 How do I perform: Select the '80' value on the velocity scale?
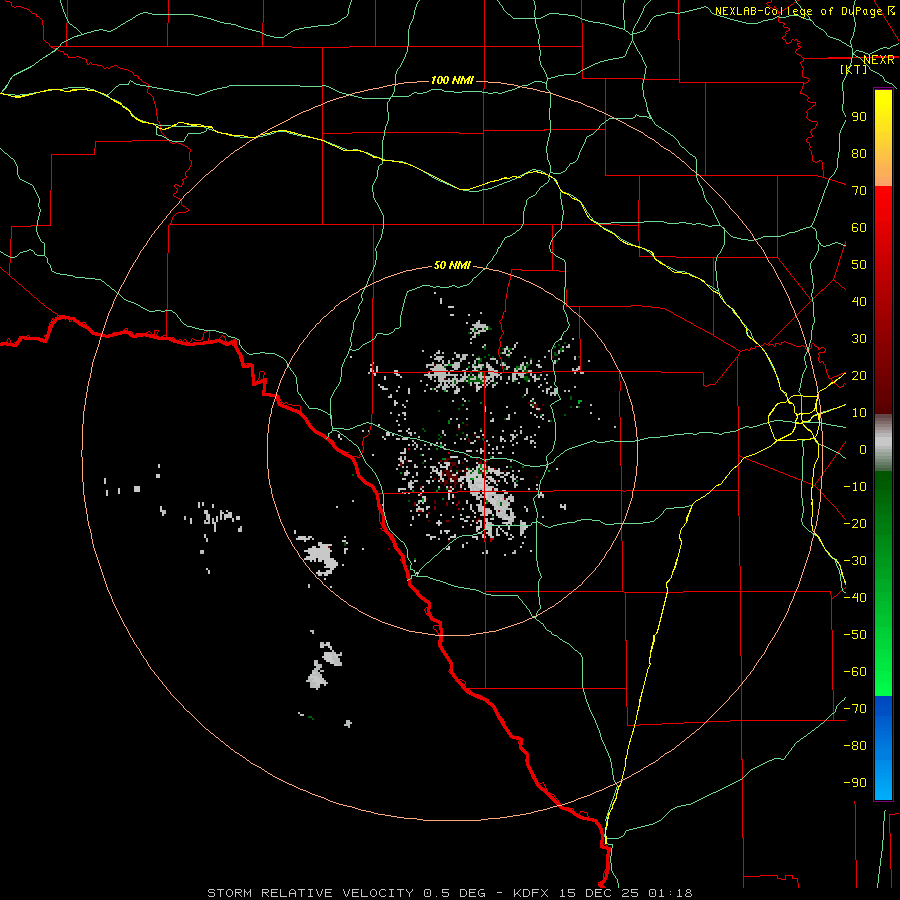859,154
